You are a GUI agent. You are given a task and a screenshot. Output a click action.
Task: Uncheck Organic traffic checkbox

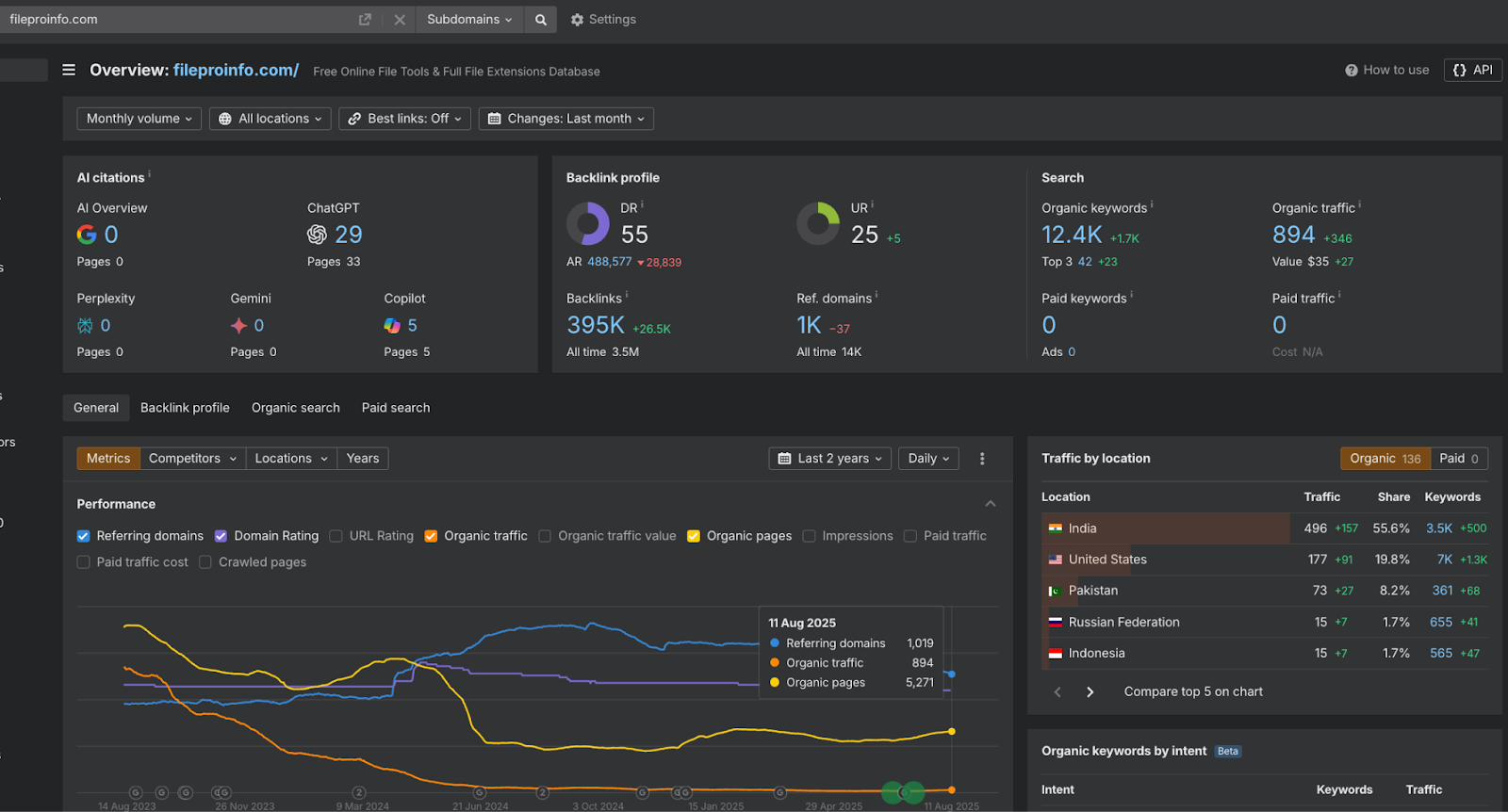tap(431, 536)
